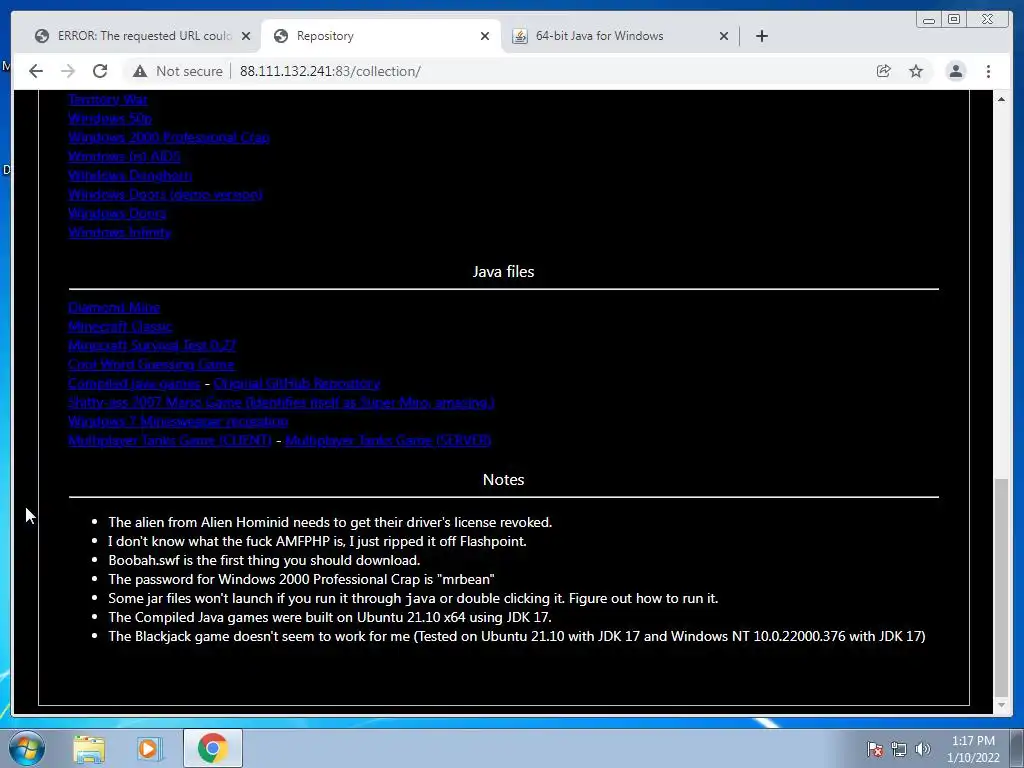Viewport: 1024px width, 768px height.
Task: Open the Windows 50p link
Action: [x=110, y=118]
